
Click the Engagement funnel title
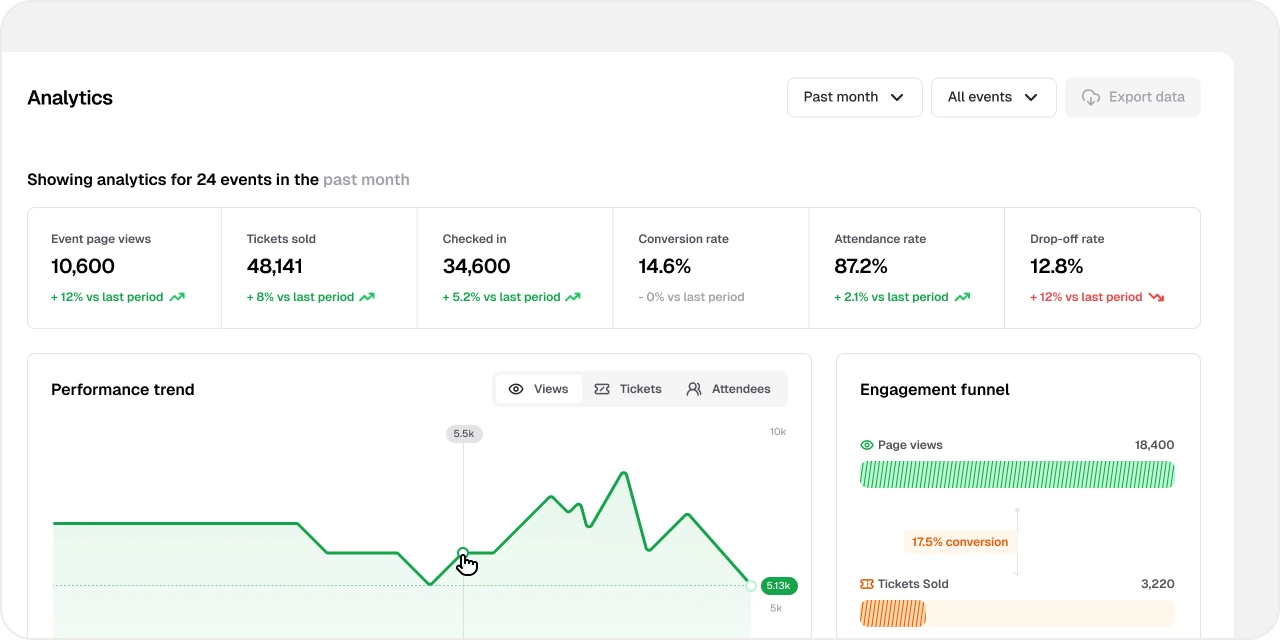[935, 390]
